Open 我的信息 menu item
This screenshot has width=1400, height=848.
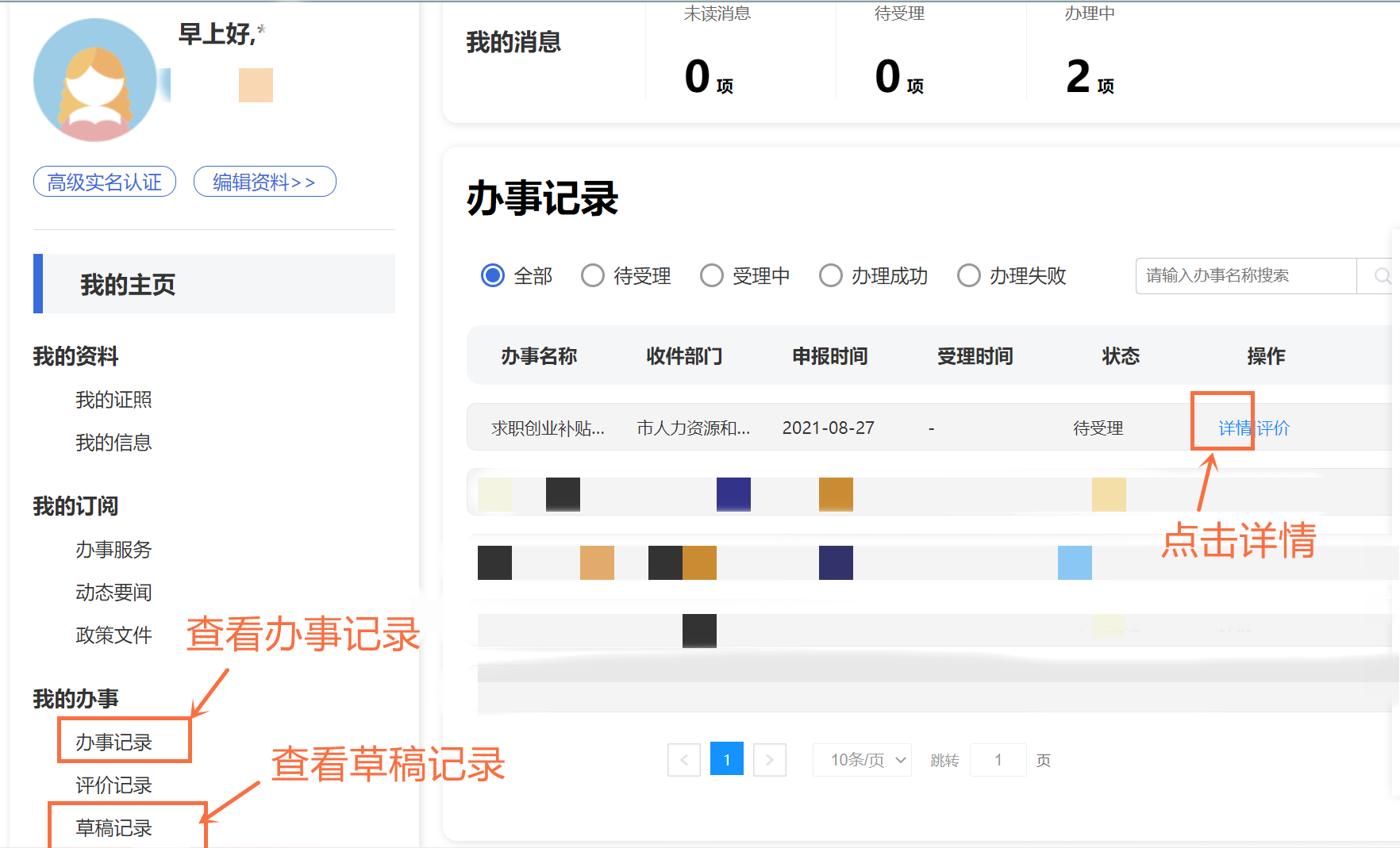point(113,443)
